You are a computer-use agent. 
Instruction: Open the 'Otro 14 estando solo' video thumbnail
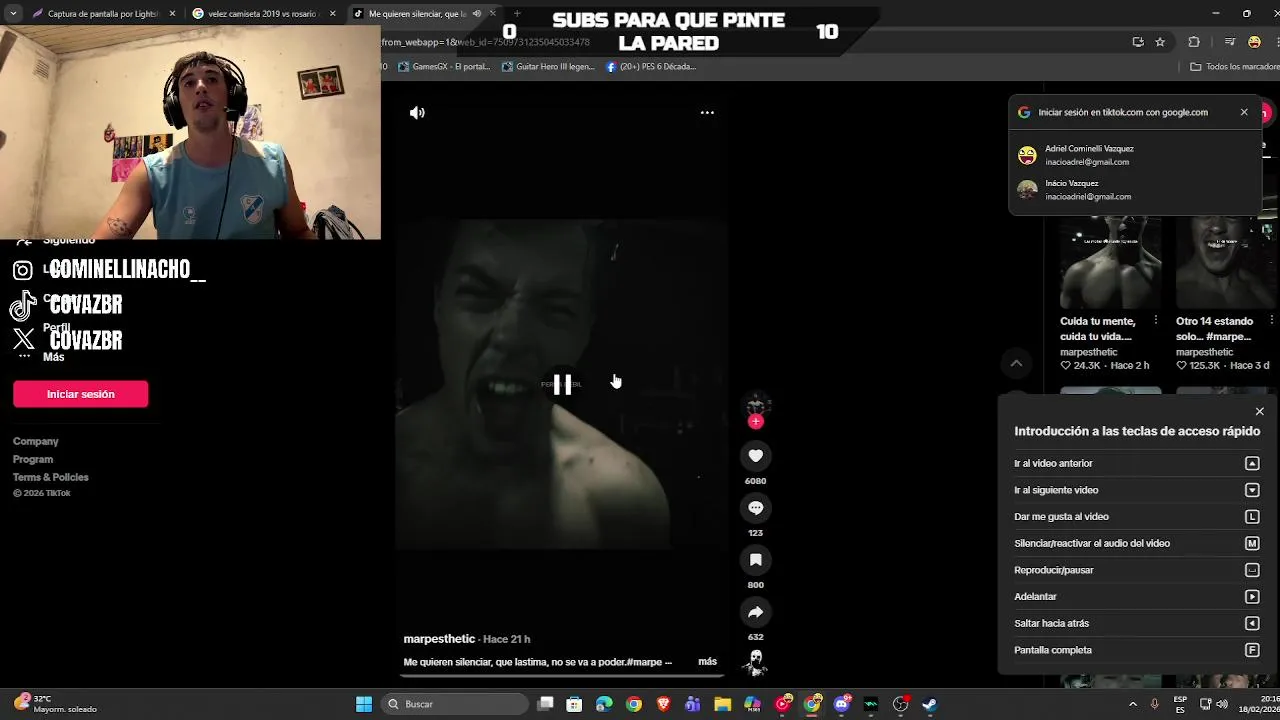pyautogui.click(x=1225, y=261)
